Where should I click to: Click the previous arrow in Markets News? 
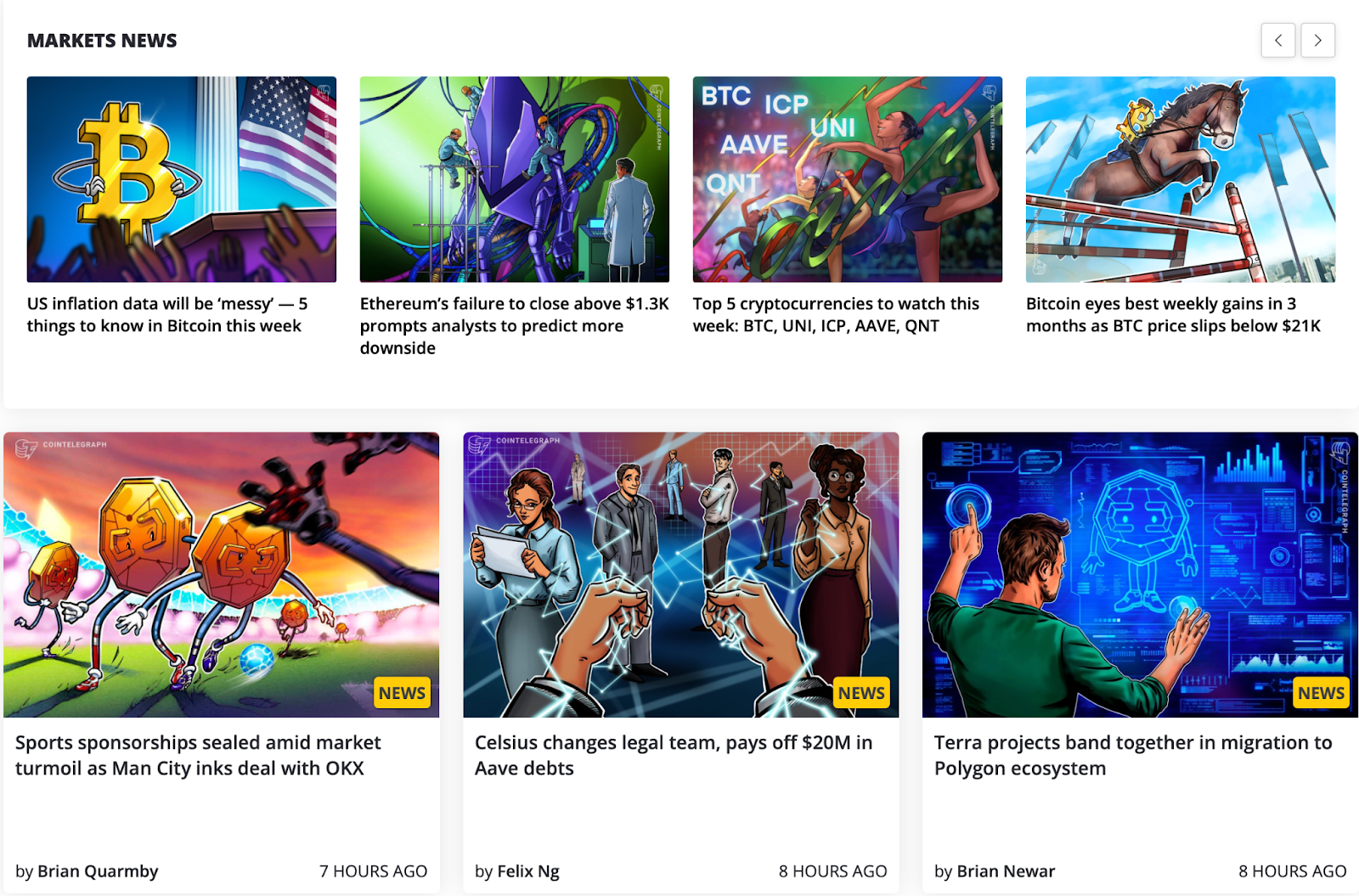coord(1277,40)
